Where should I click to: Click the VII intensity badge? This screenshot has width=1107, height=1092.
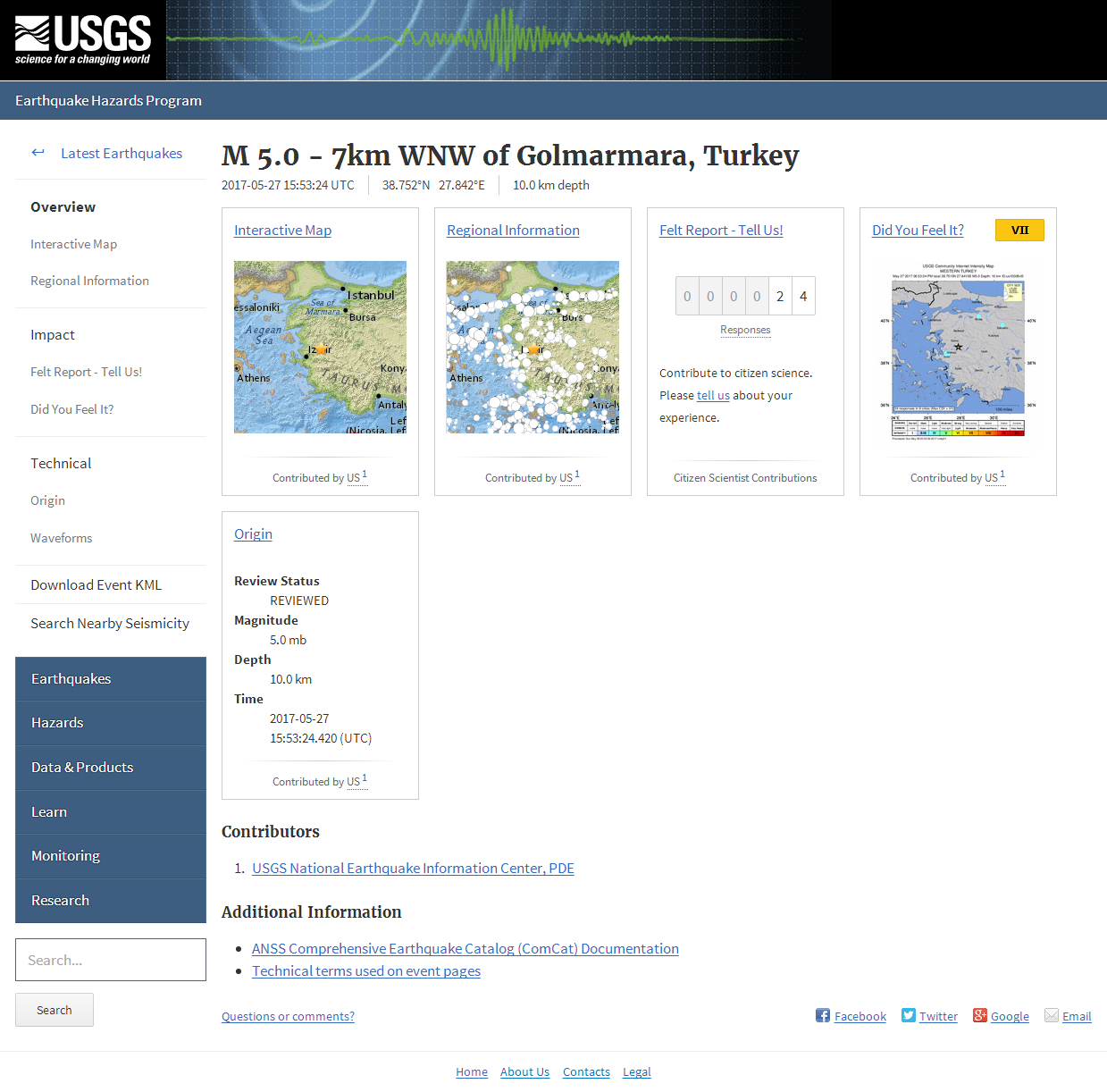[1019, 230]
